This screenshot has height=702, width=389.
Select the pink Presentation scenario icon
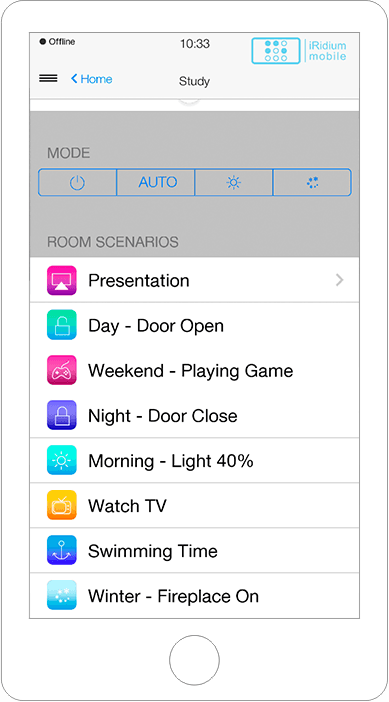(62, 280)
